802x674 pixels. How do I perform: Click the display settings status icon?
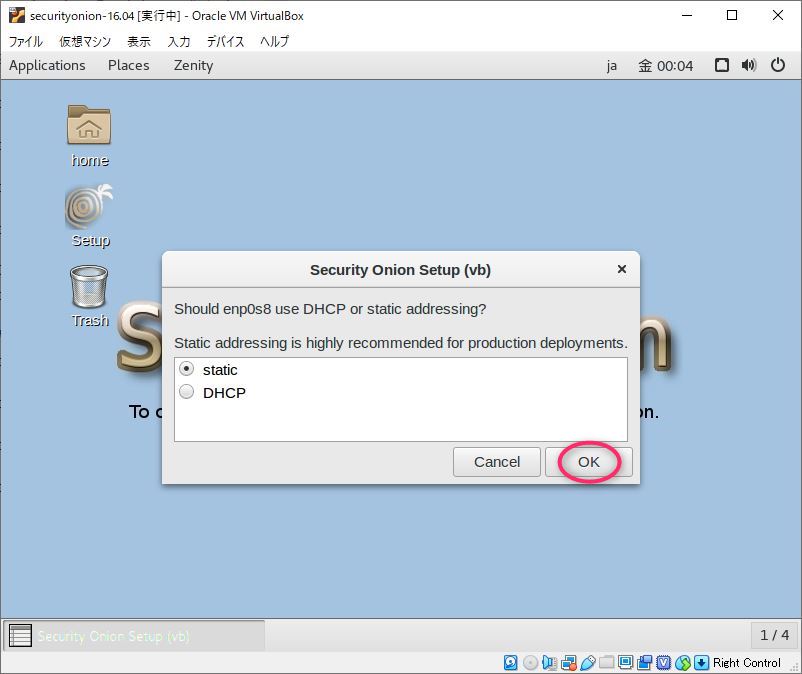626,663
